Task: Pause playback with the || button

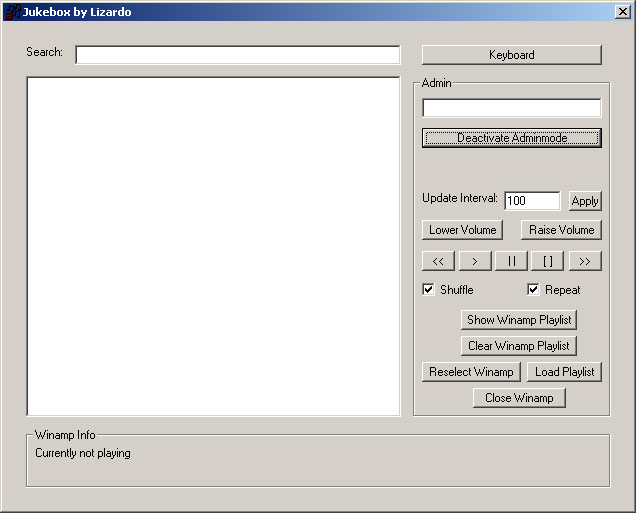Action: click(x=511, y=261)
